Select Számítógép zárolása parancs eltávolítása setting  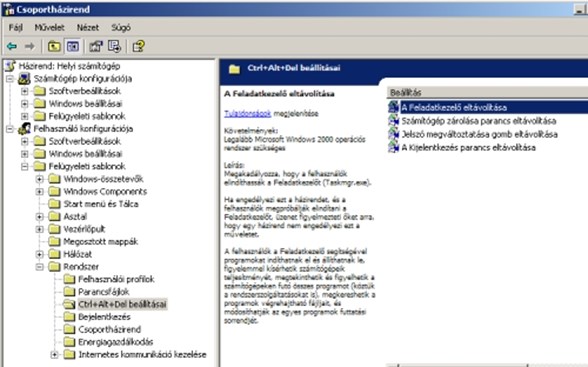[x=479, y=121]
